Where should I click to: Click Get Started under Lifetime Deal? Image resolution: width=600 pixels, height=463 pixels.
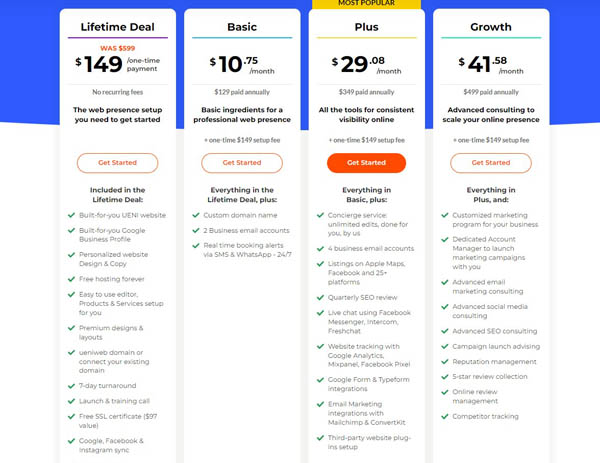click(x=117, y=163)
